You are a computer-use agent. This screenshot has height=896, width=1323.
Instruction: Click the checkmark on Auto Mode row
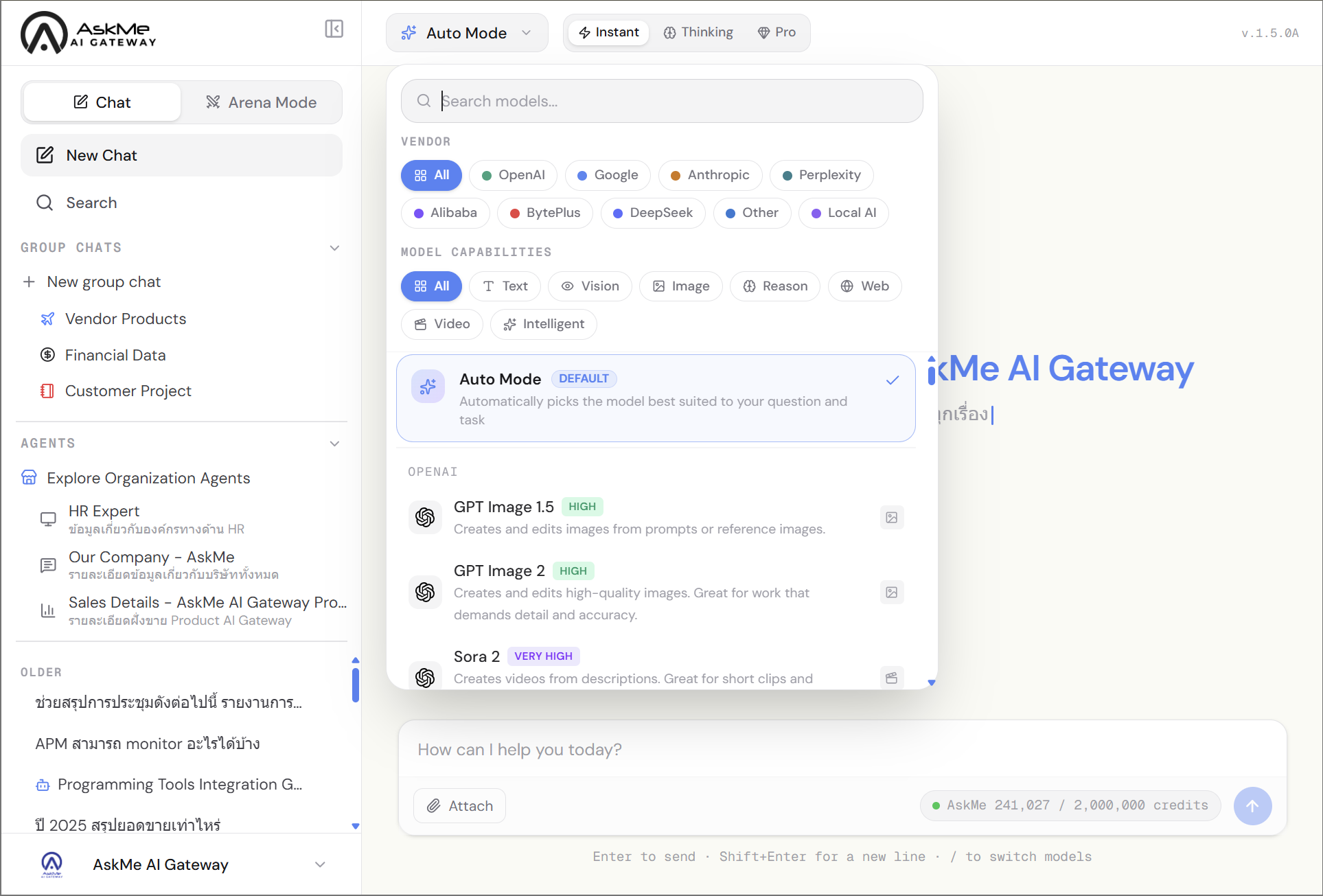pos(893,380)
